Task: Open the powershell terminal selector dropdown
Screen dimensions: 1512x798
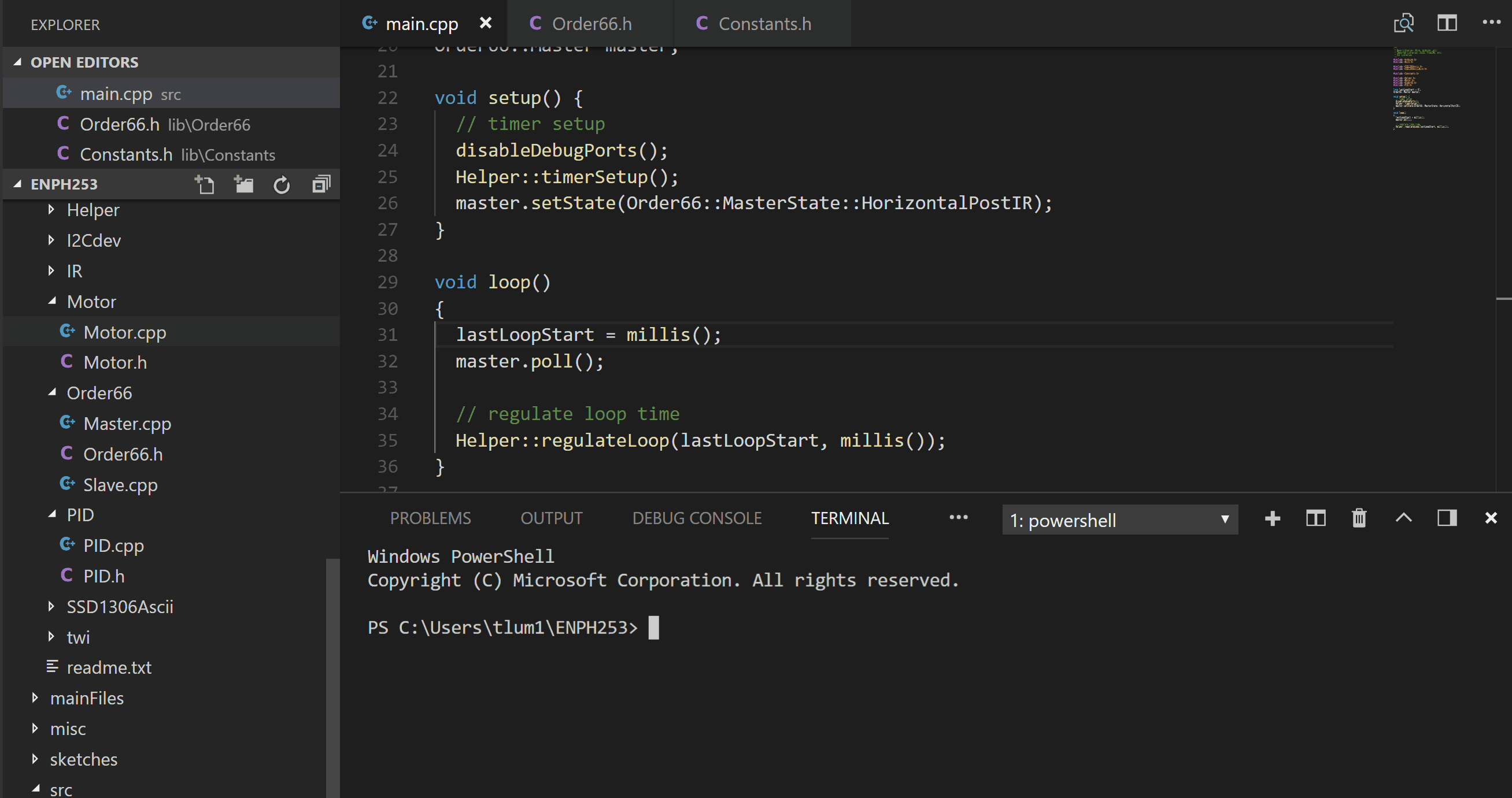Action: (x=1120, y=520)
